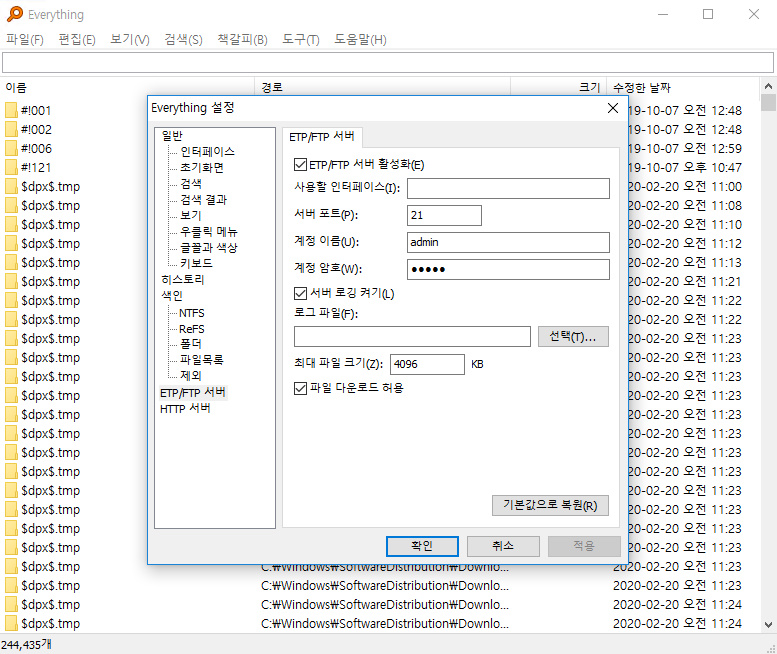
Task: Select 파일목록 in settings tree
Action: tap(202, 360)
